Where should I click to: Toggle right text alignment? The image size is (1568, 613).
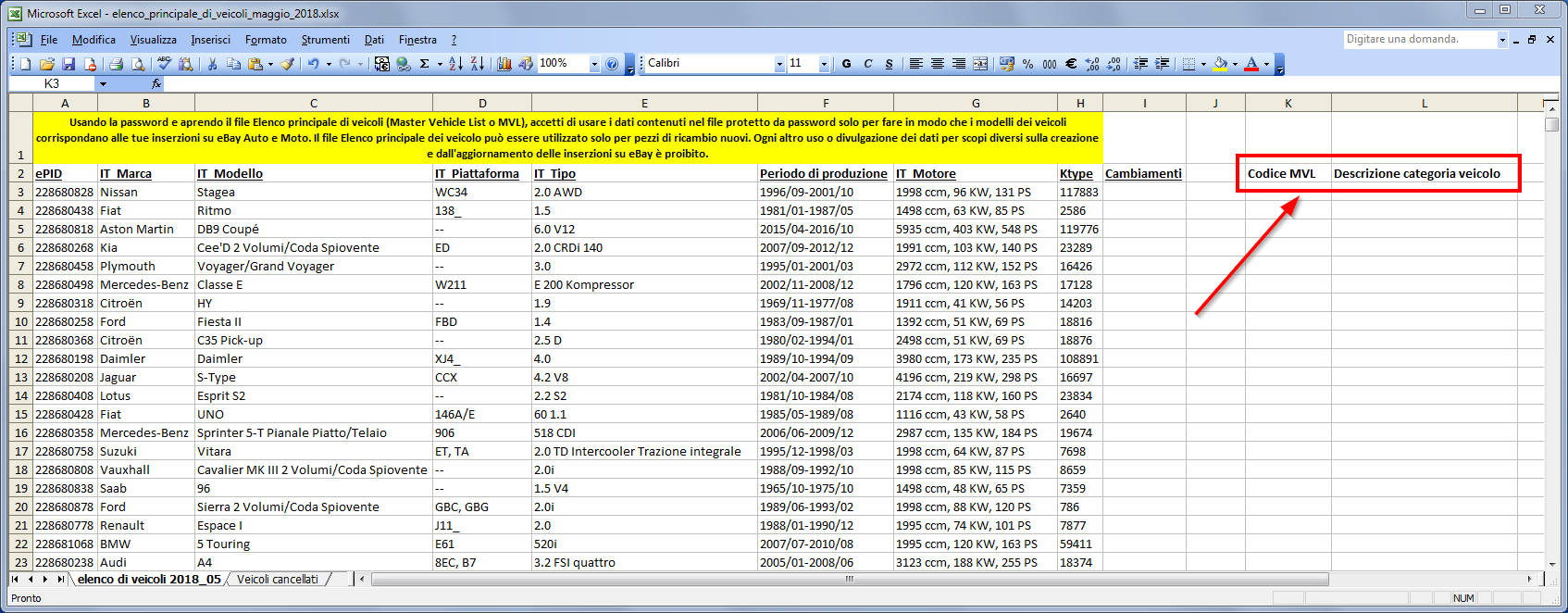tap(959, 64)
